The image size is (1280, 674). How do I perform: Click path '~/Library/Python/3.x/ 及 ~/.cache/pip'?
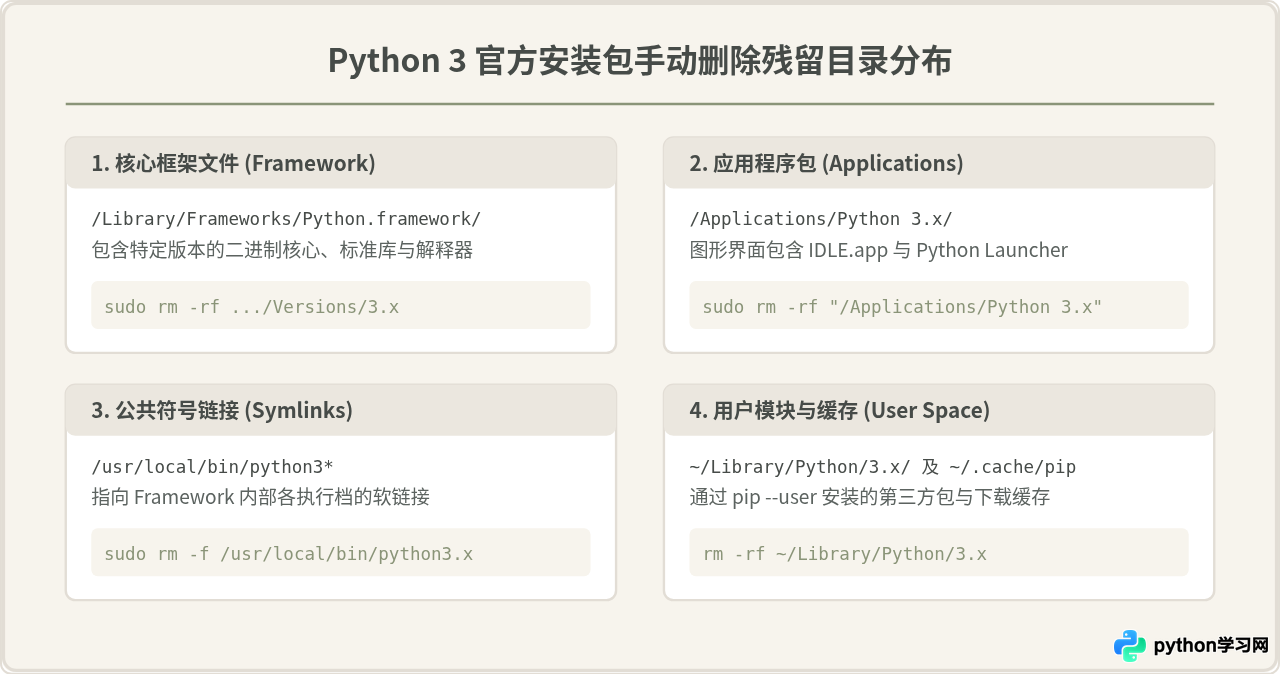(x=882, y=466)
